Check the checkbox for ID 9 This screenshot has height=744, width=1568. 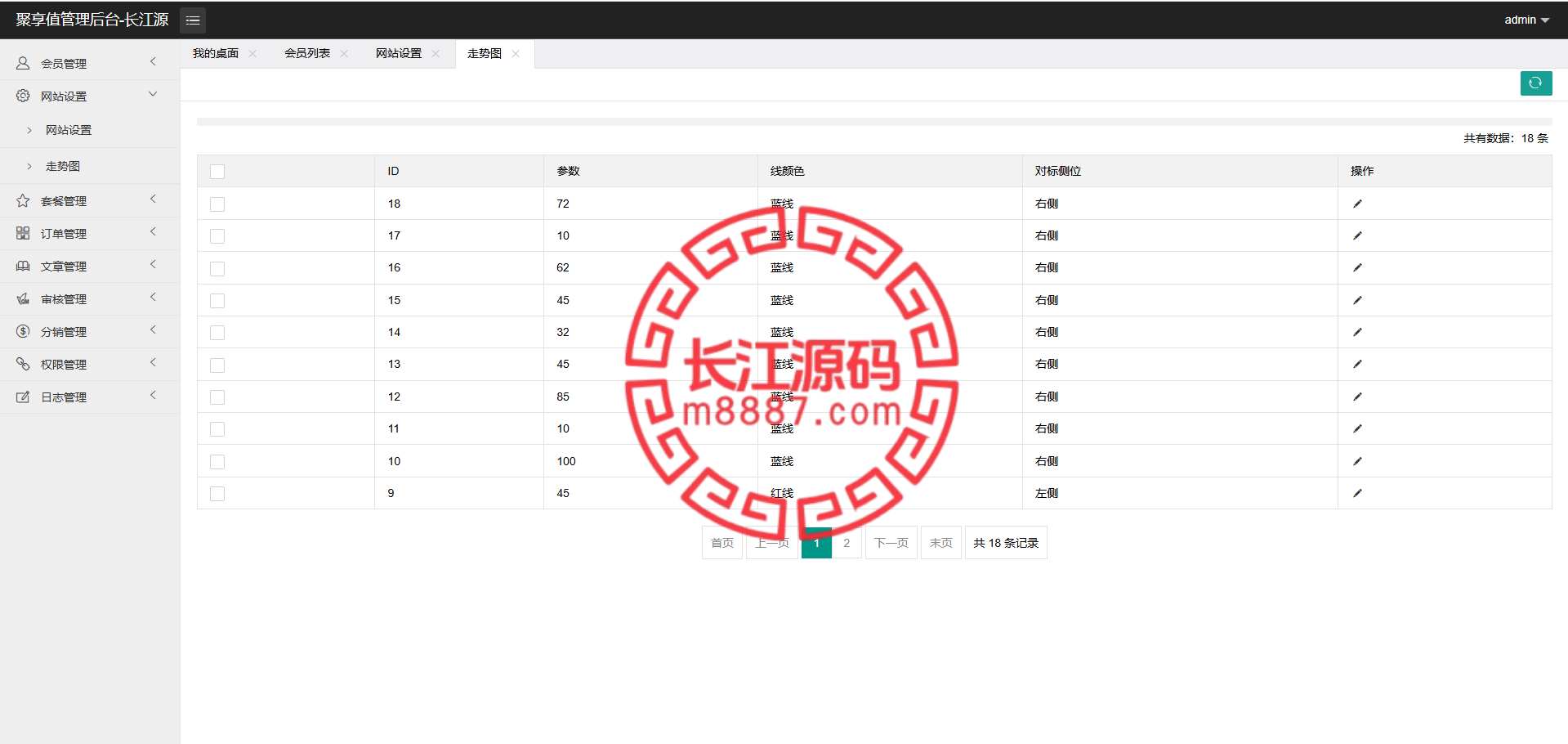point(217,494)
